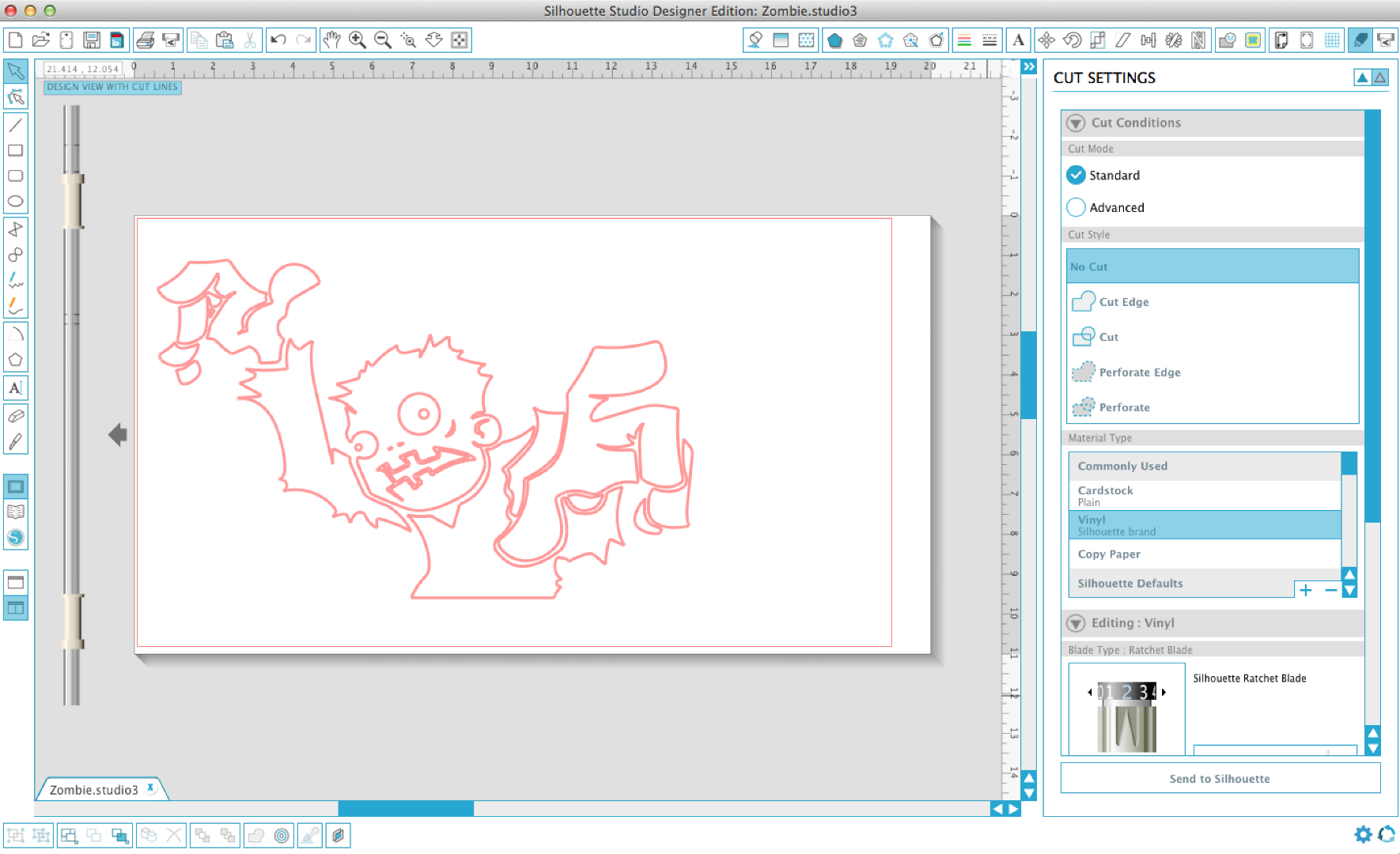Select Vinyl Silhouette brand material
Viewport: 1400px width, 854px height.
(x=1205, y=525)
